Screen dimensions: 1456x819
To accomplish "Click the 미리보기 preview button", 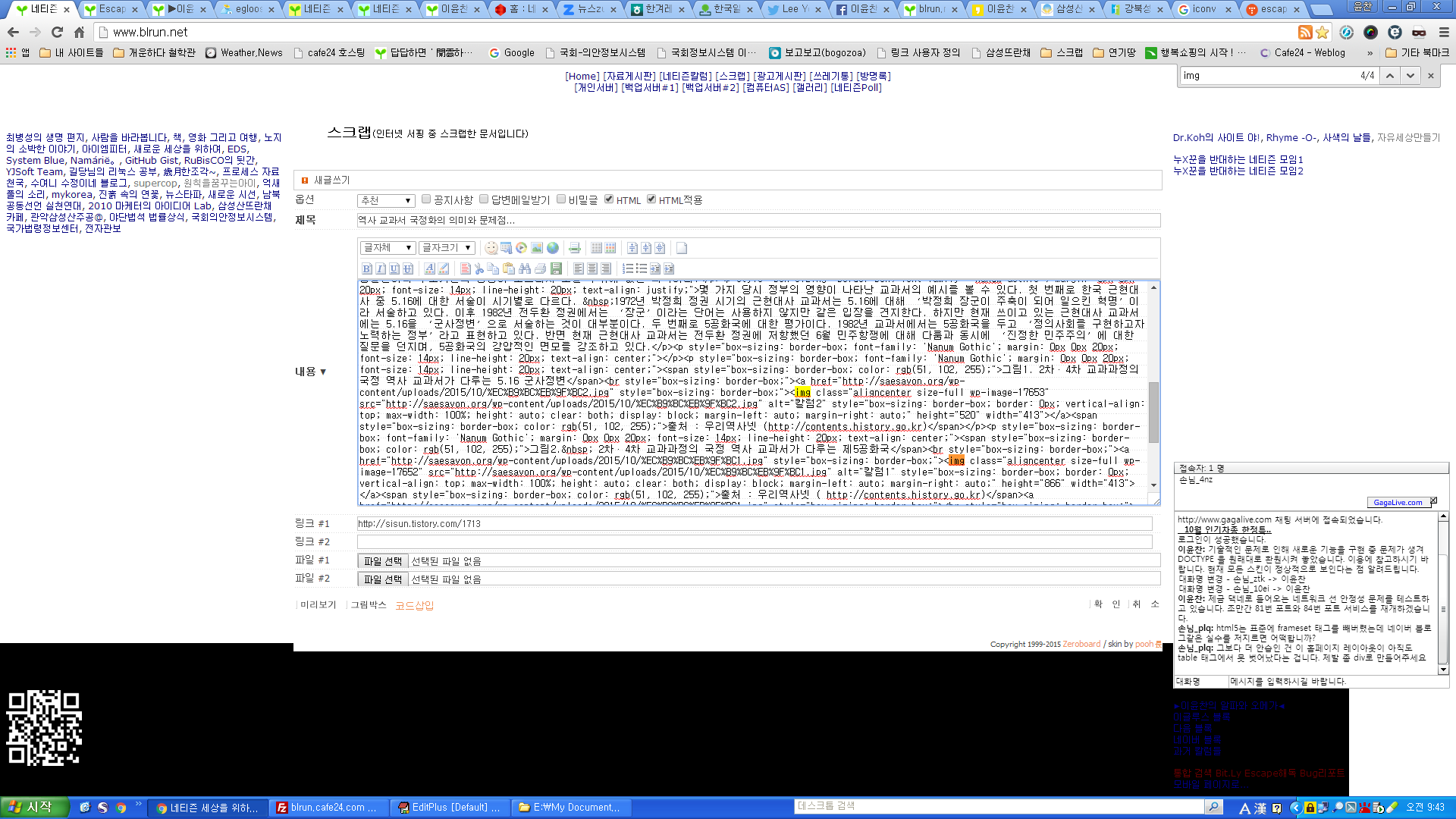I will (x=318, y=604).
